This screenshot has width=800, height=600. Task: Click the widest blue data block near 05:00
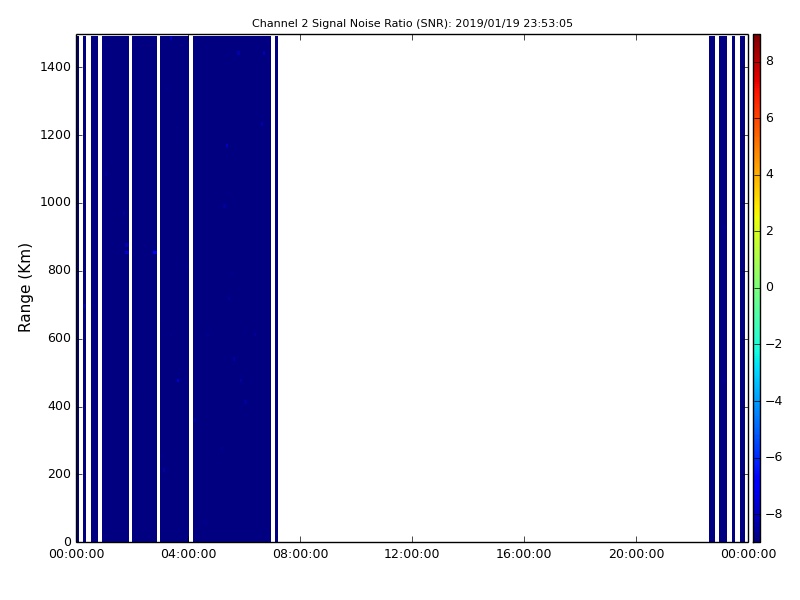[x=232, y=288]
